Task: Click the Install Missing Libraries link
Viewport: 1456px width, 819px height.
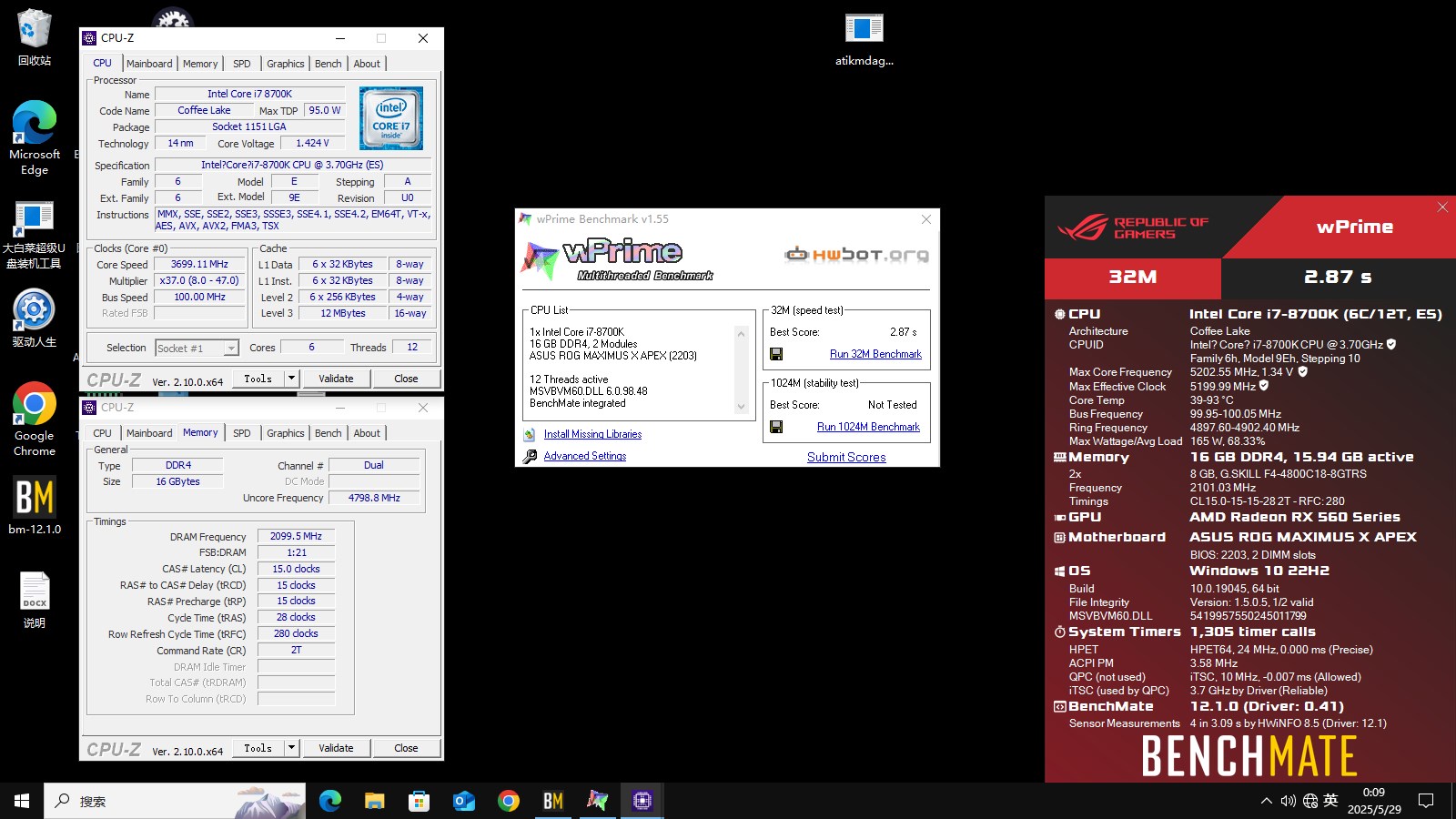Action: pyautogui.click(x=592, y=434)
